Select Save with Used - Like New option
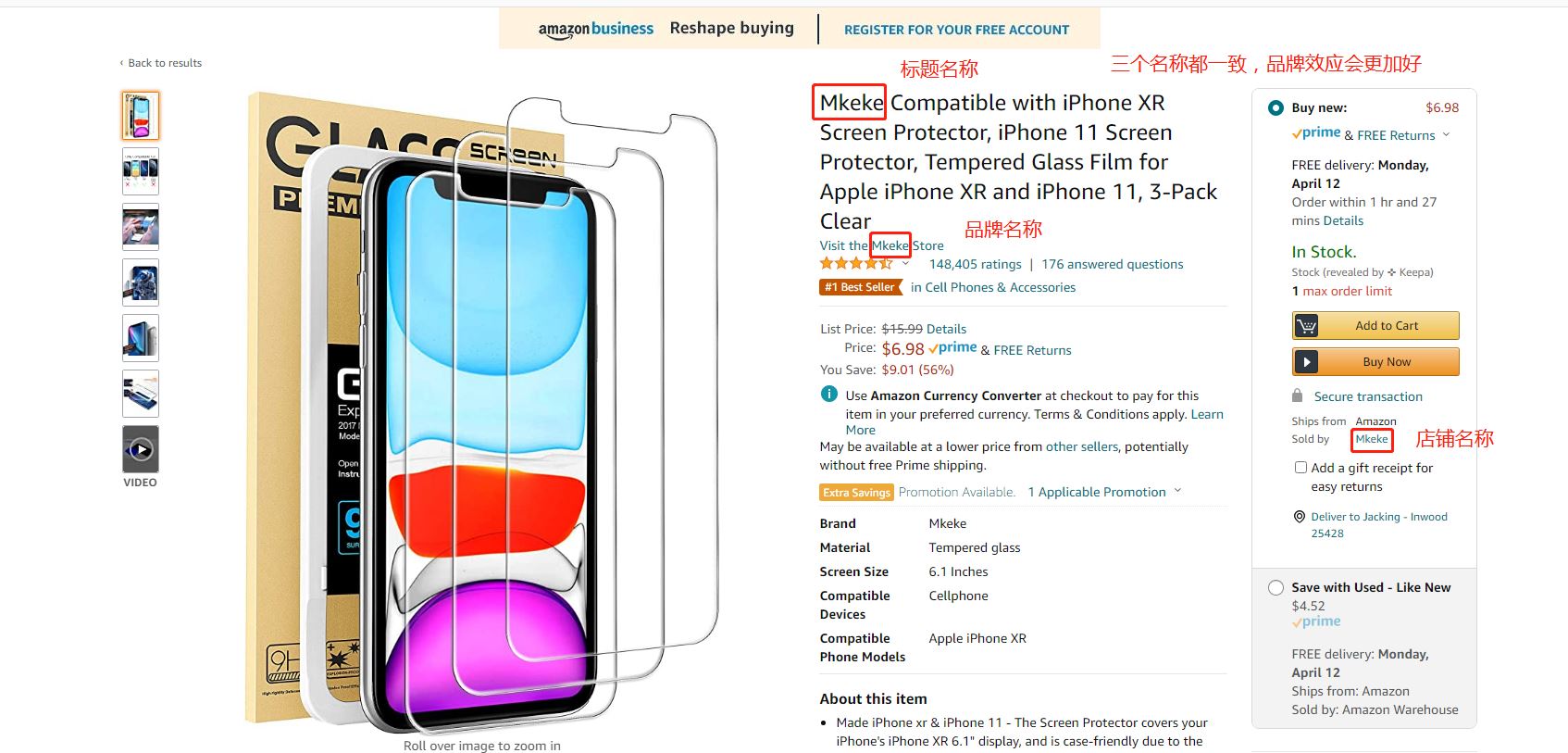Image resolution: width=1568 pixels, height=753 pixels. 1276,587
